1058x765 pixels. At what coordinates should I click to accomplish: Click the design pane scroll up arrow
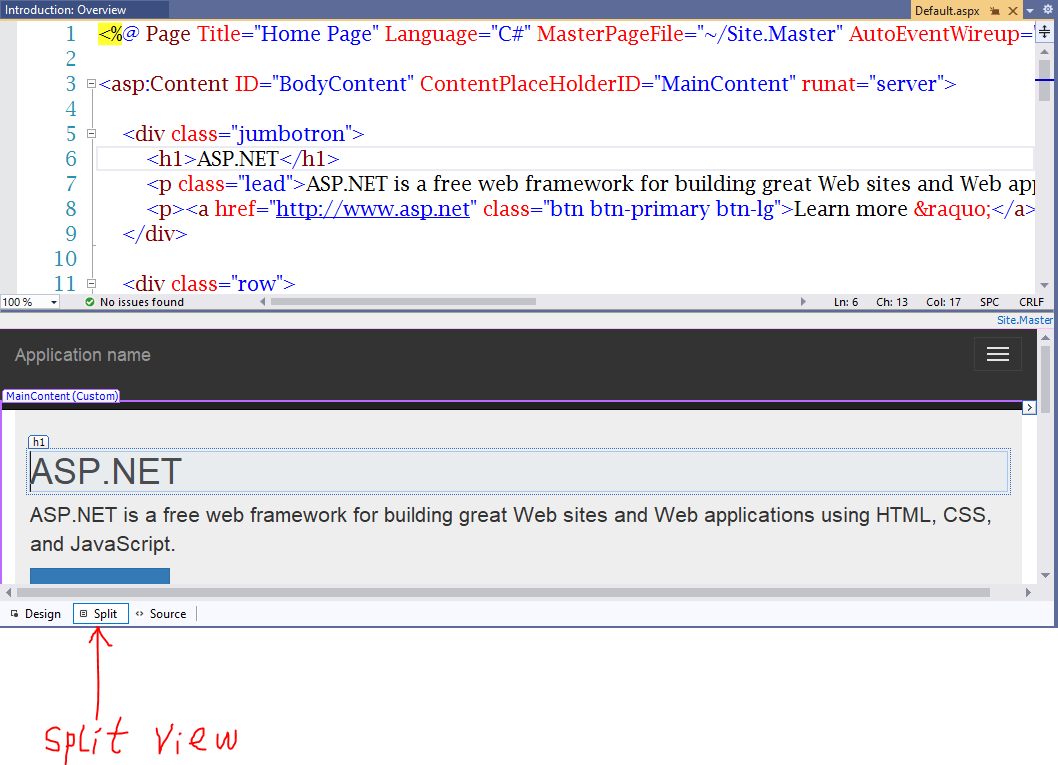(x=1045, y=337)
